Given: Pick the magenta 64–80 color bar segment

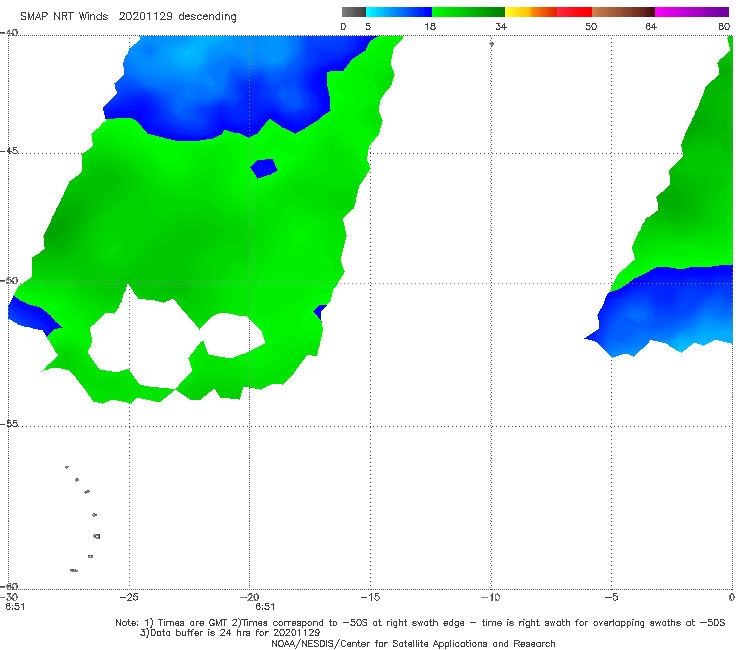Looking at the screenshot, I should pyautogui.click(x=692, y=12).
